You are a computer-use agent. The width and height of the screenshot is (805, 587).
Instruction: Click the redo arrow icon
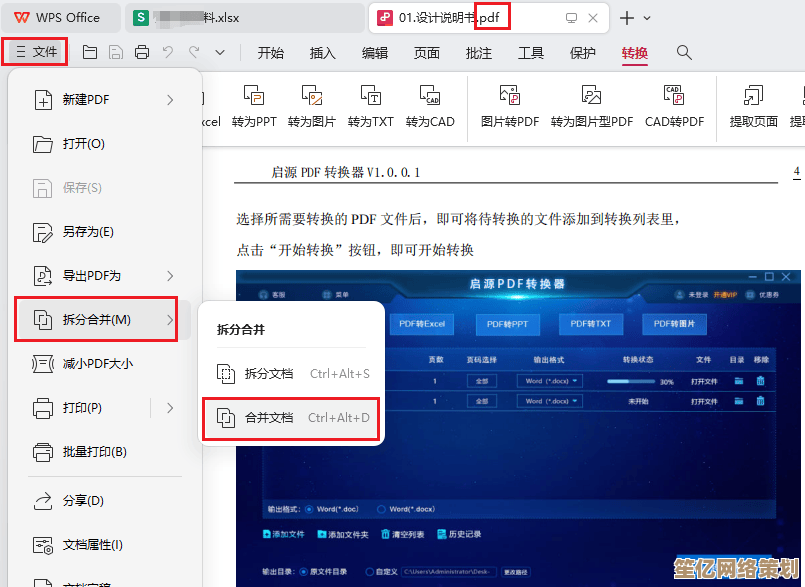point(194,52)
